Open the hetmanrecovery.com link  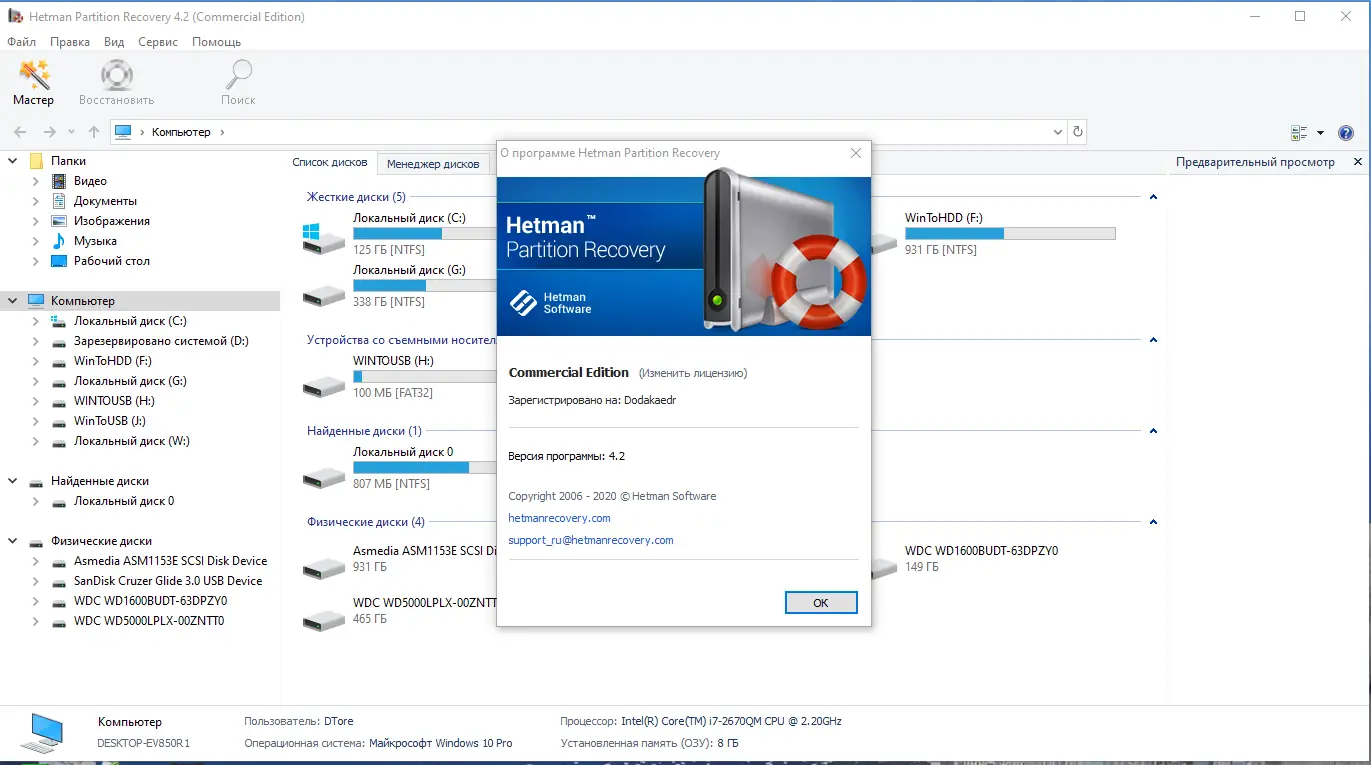coord(559,518)
